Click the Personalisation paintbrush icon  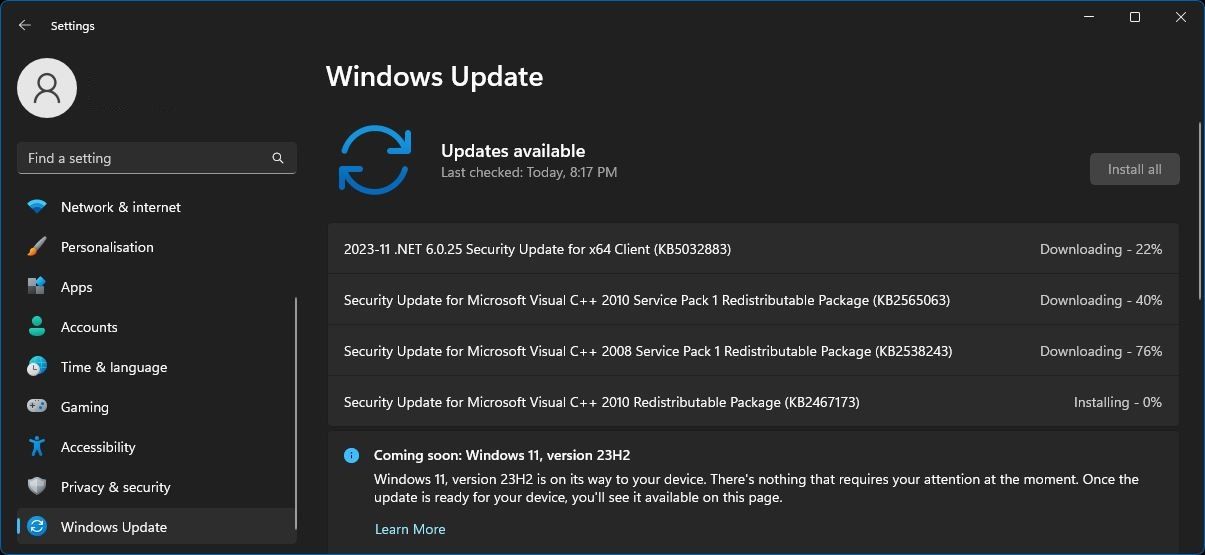37,247
